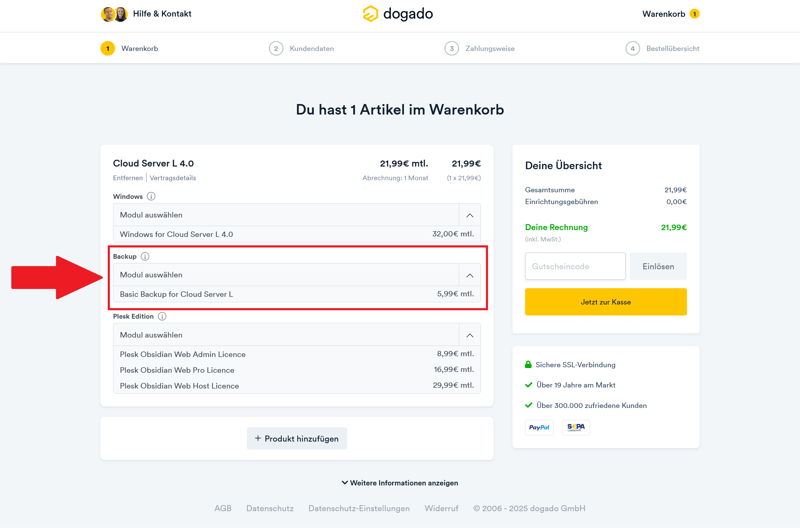Go to the Zahlungsweise checkout step
The width and height of the screenshot is (800, 528).
(480, 48)
